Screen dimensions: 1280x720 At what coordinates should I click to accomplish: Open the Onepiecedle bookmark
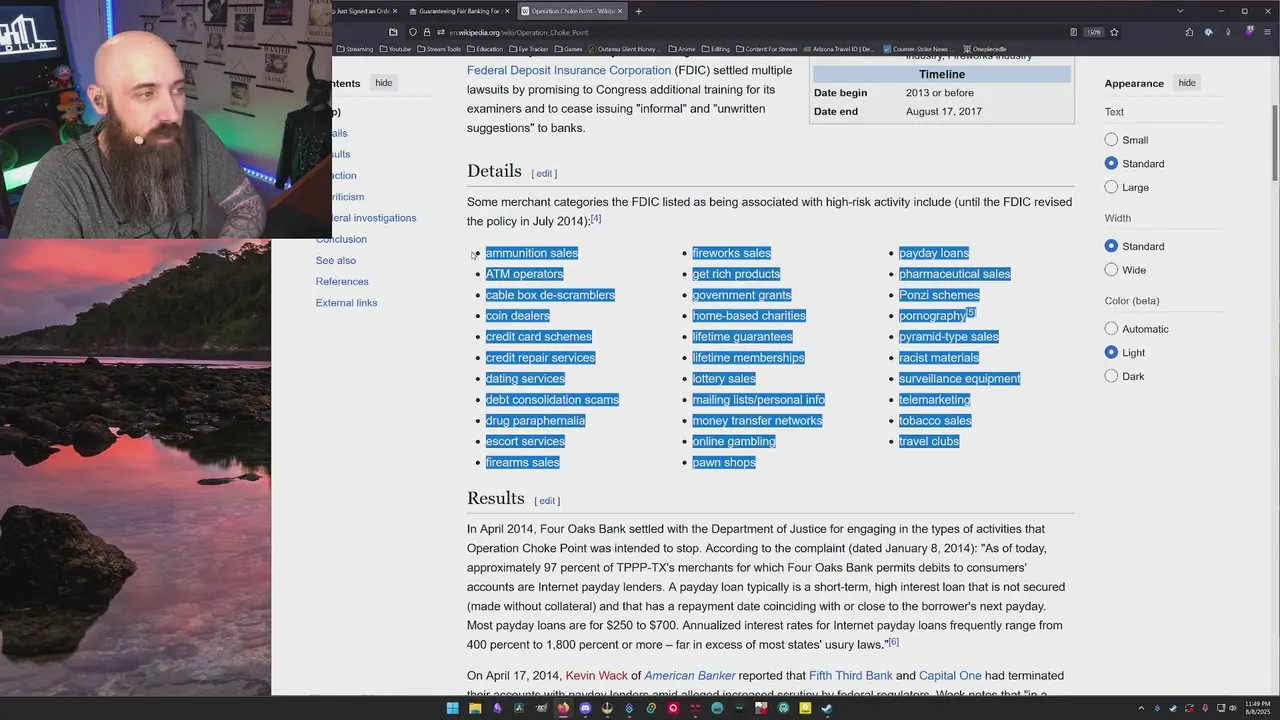tap(985, 49)
